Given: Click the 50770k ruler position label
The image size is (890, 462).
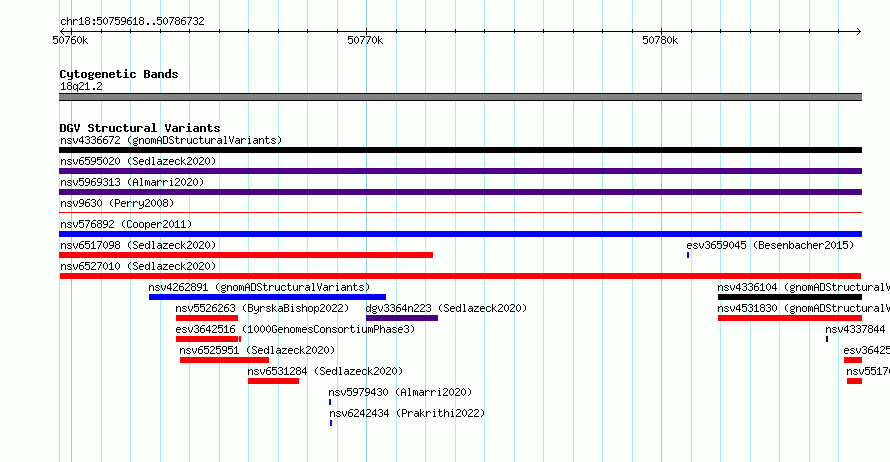Looking at the screenshot, I should pos(365,40).
